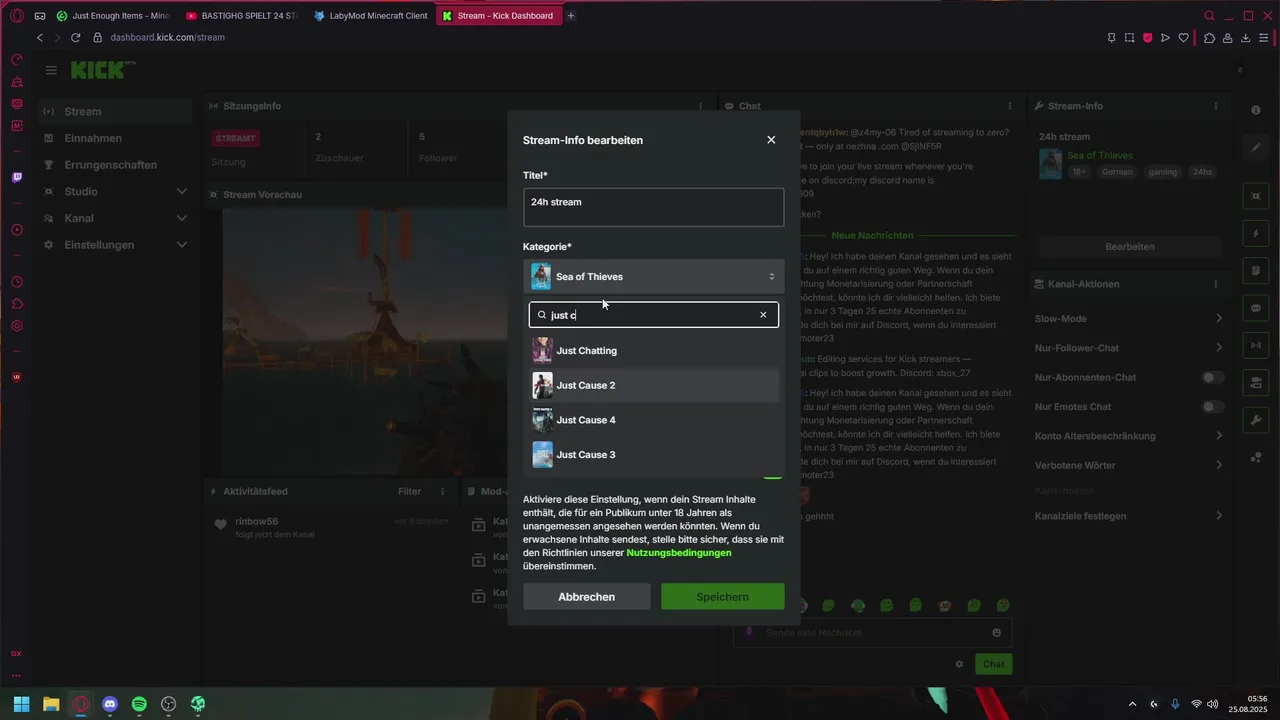Image resolution: width=1280 pixels, height=720 pixels.
Task: Open the Stream page in the sidebar
Action: click(116, 112)
